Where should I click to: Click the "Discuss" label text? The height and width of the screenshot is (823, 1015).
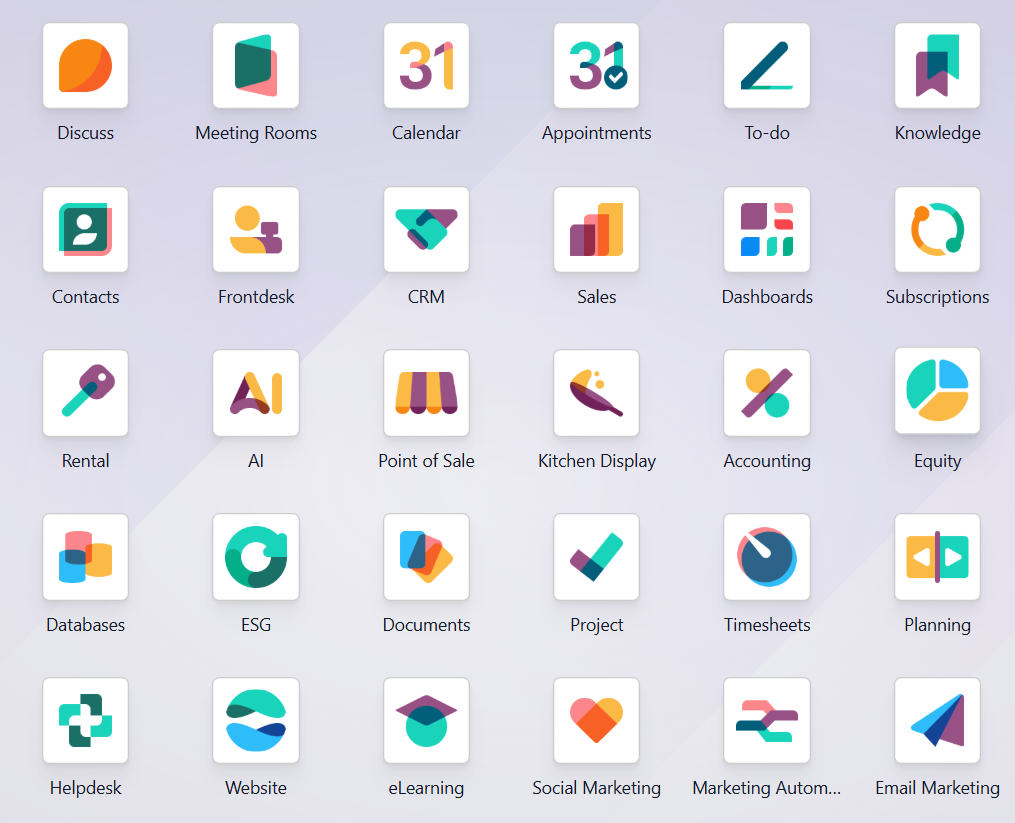point(85,133)
